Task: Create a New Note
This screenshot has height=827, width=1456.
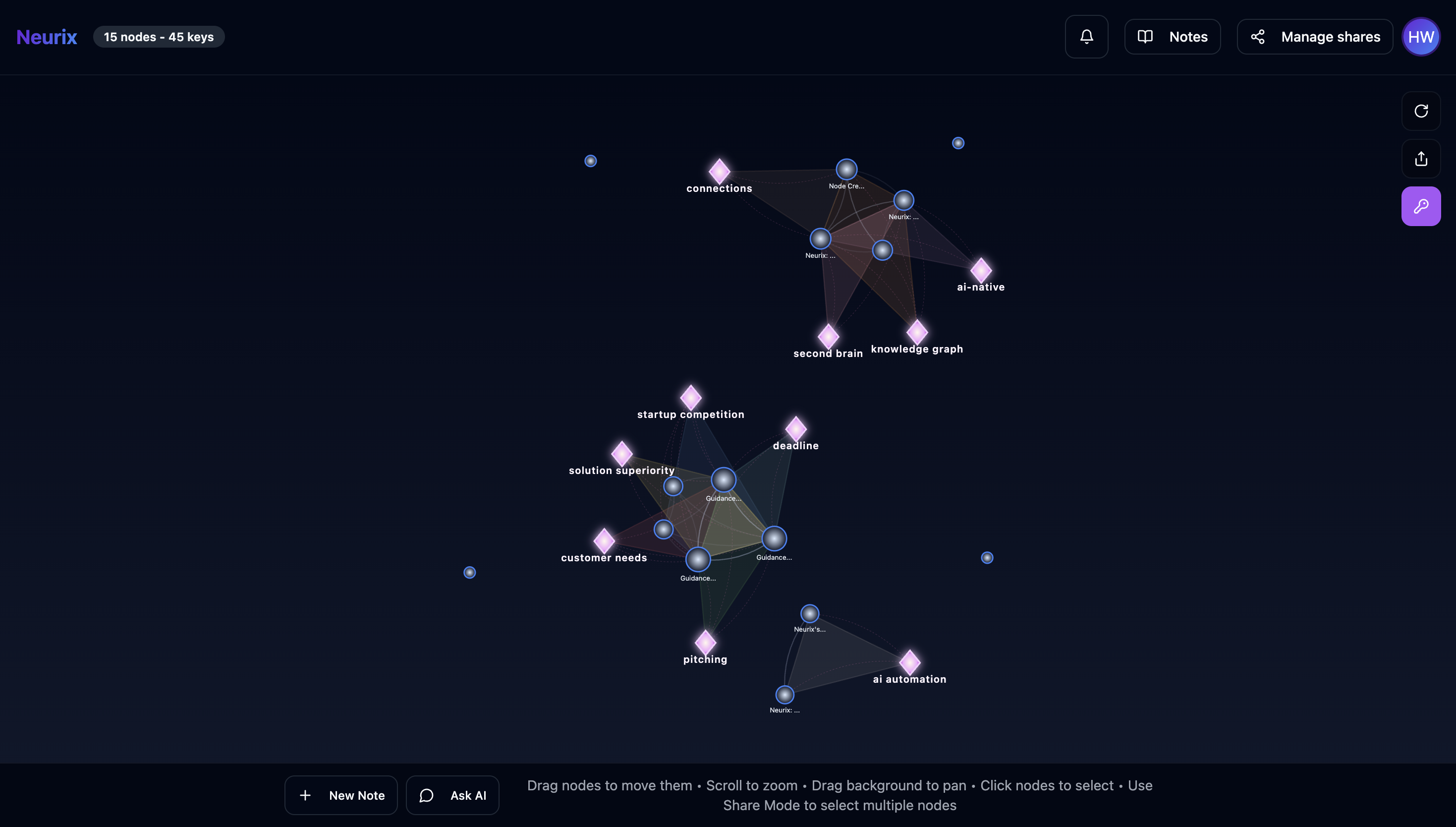Action: tap(340, 795)
